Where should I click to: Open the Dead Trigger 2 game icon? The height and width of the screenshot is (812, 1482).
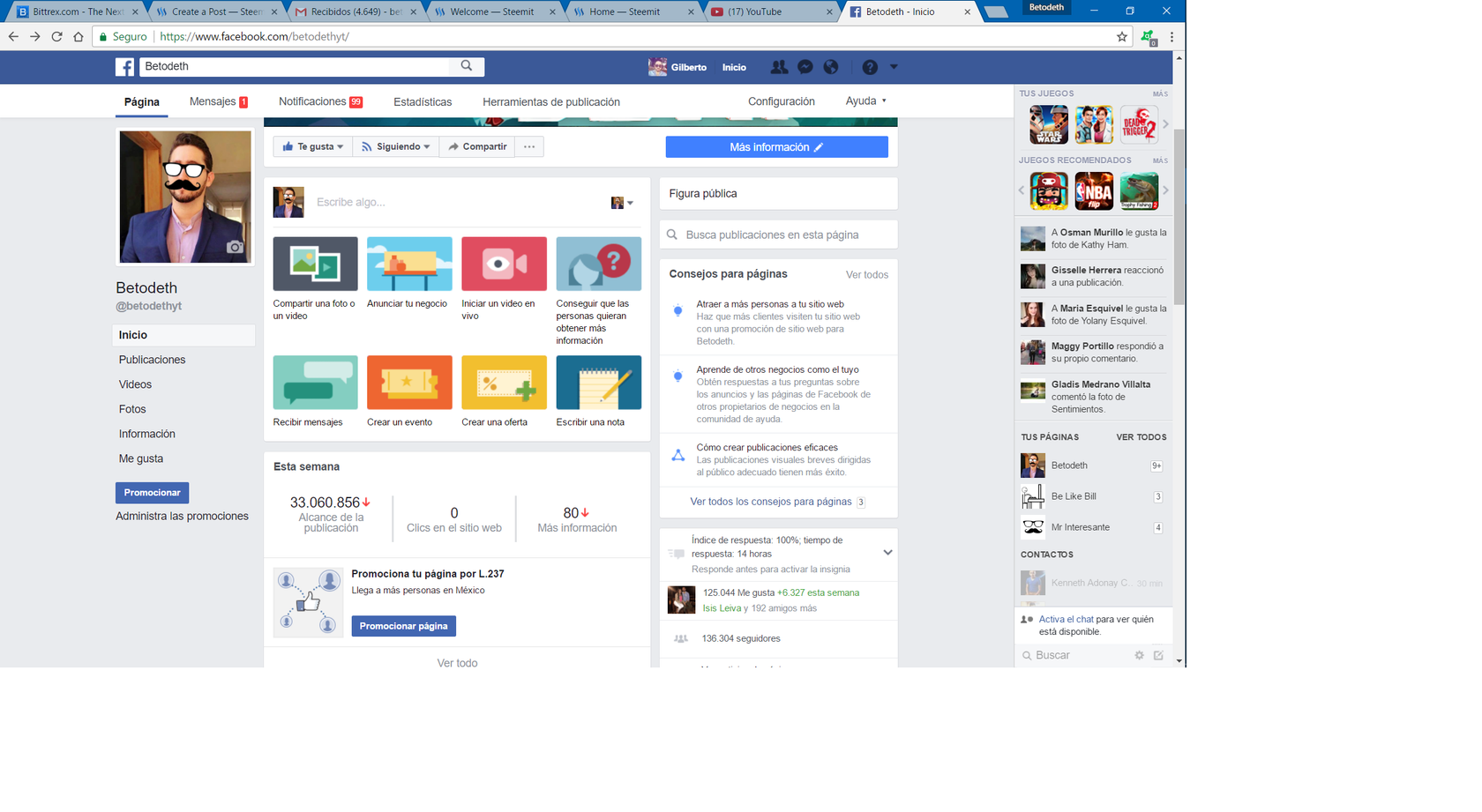coord(1139,124)
